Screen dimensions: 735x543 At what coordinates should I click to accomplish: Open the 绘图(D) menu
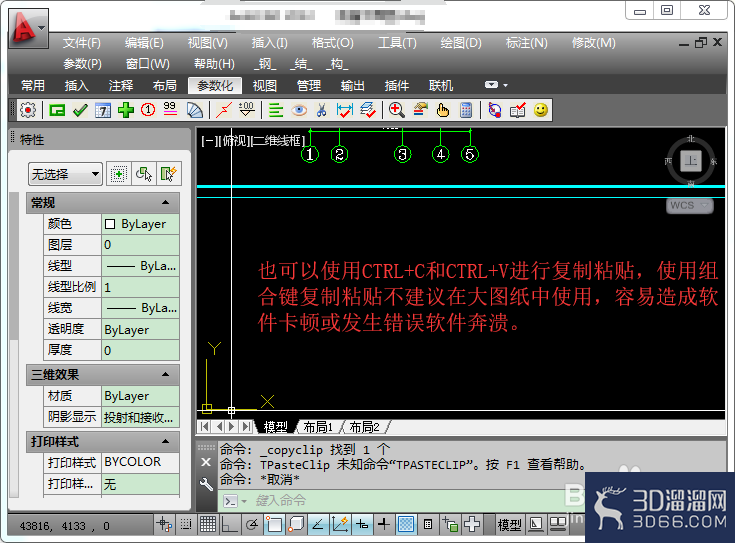coord(461,43)
